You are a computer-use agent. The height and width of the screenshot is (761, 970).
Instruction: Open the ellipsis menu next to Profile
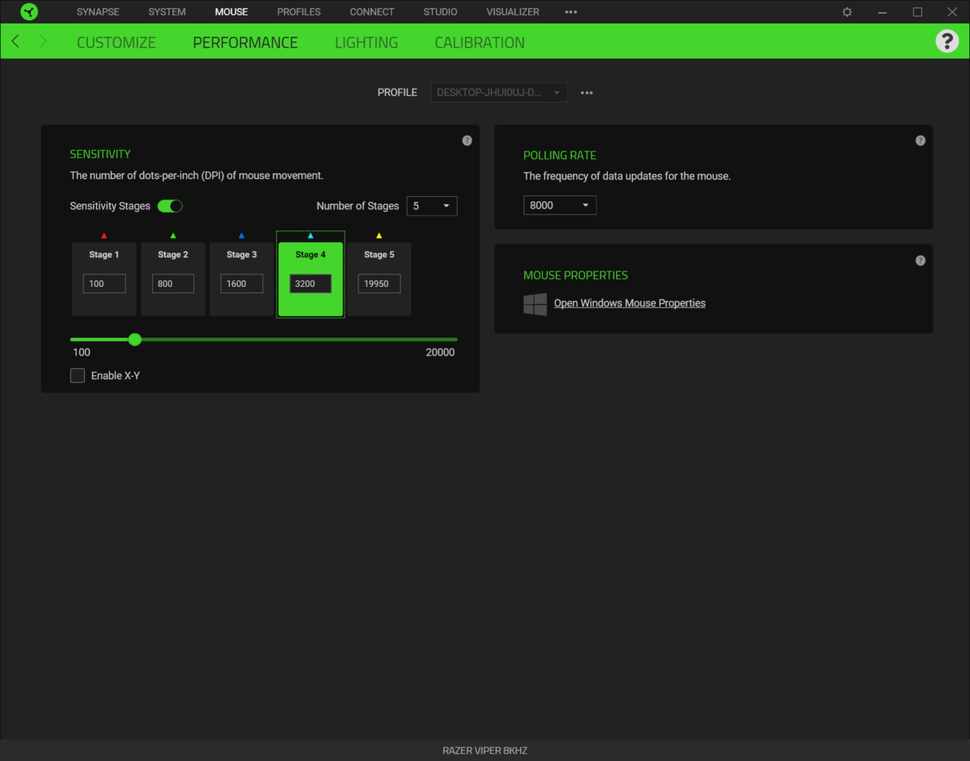point(586,92)
